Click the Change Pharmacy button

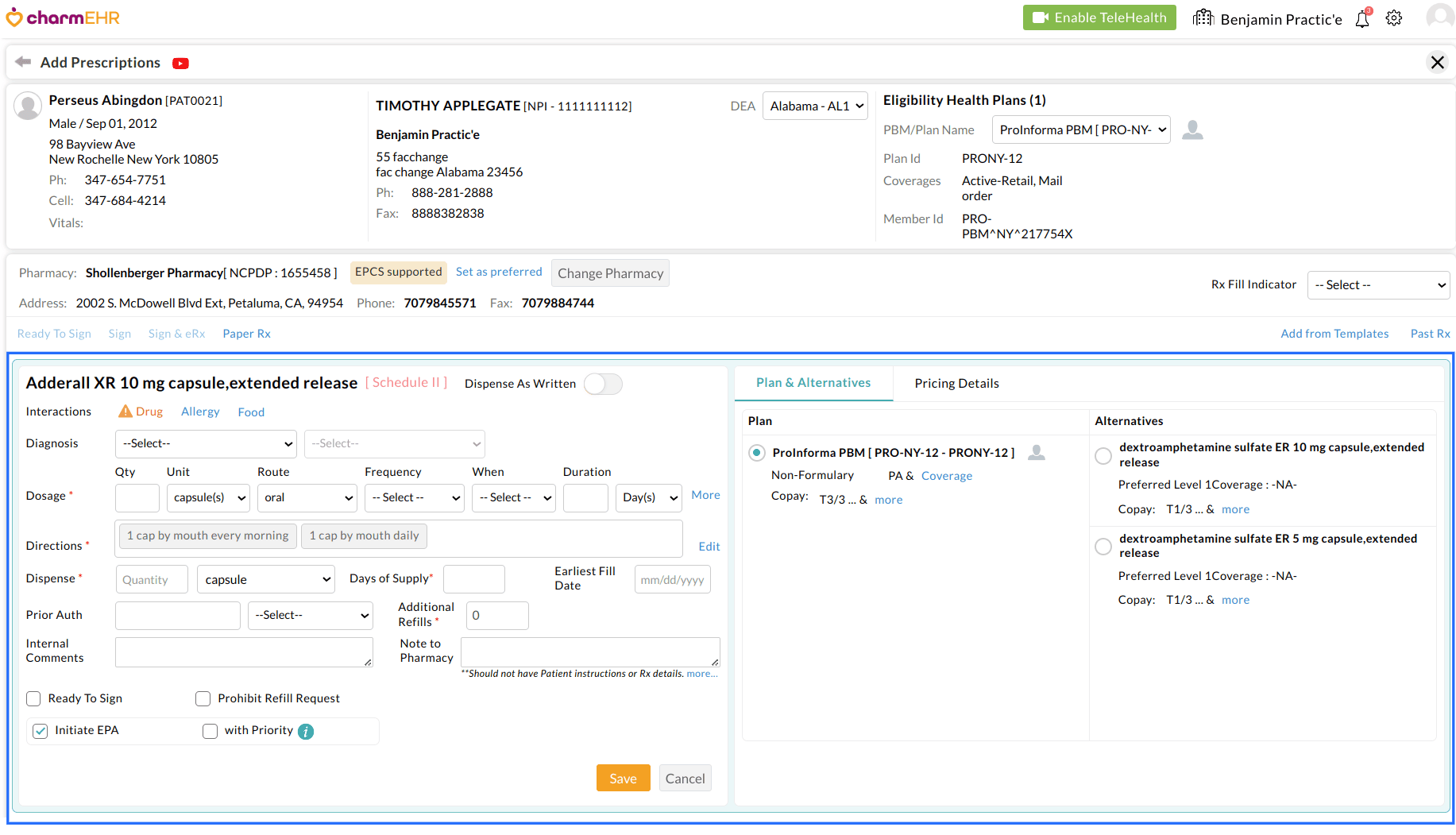(x=610, y=273)
